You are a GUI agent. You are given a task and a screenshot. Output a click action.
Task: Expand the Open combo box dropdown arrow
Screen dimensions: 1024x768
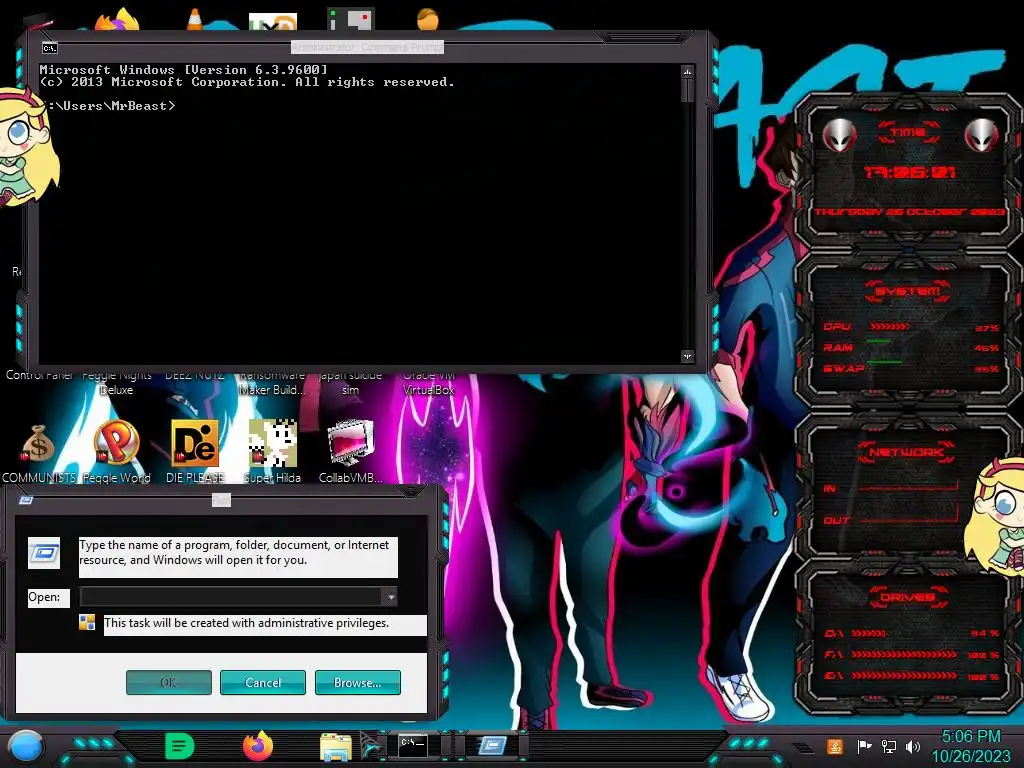point(389,596)
